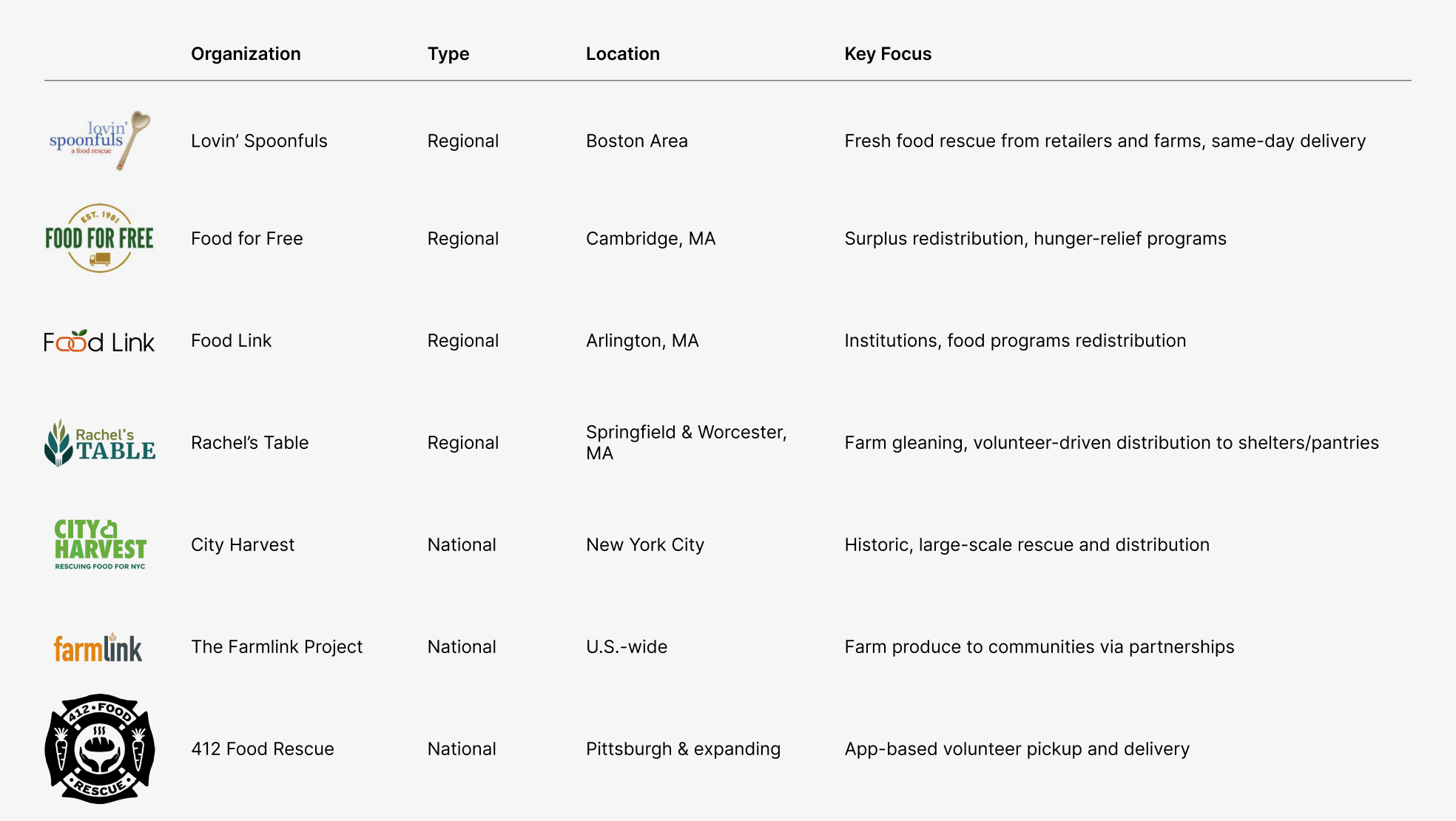Click the Key Focus column header
The height and width of the screenshot is (821, 1456).
tap(888, 54)
